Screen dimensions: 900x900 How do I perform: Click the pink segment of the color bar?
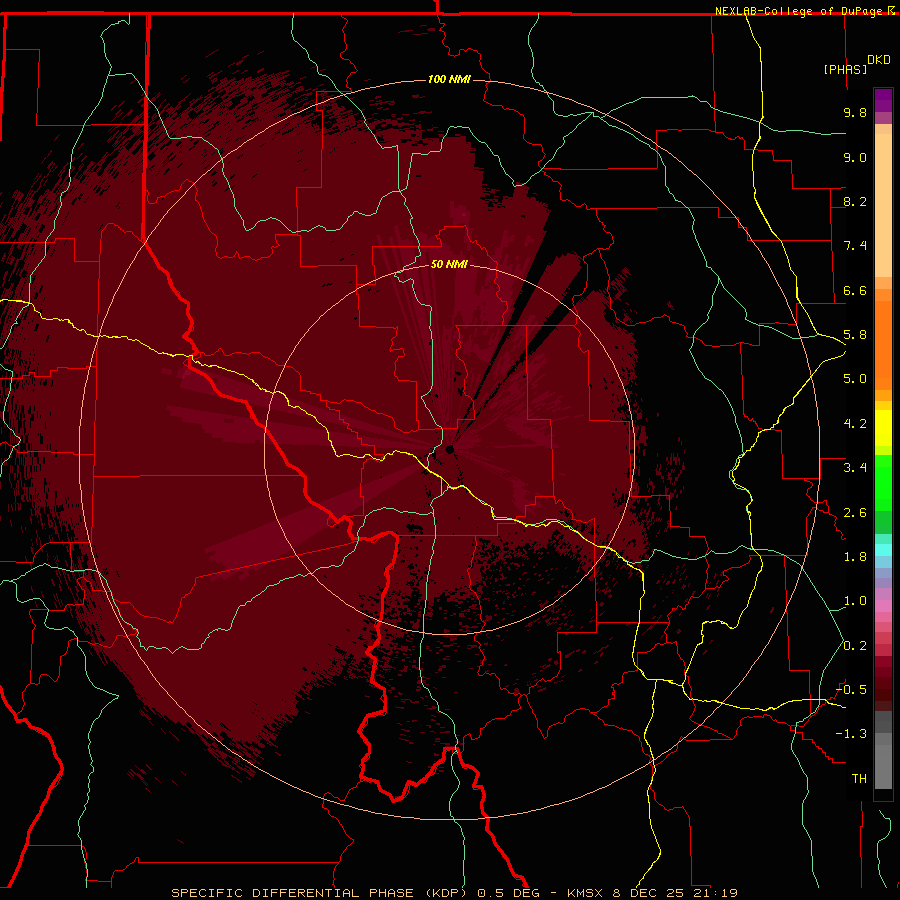click(883, 606)
